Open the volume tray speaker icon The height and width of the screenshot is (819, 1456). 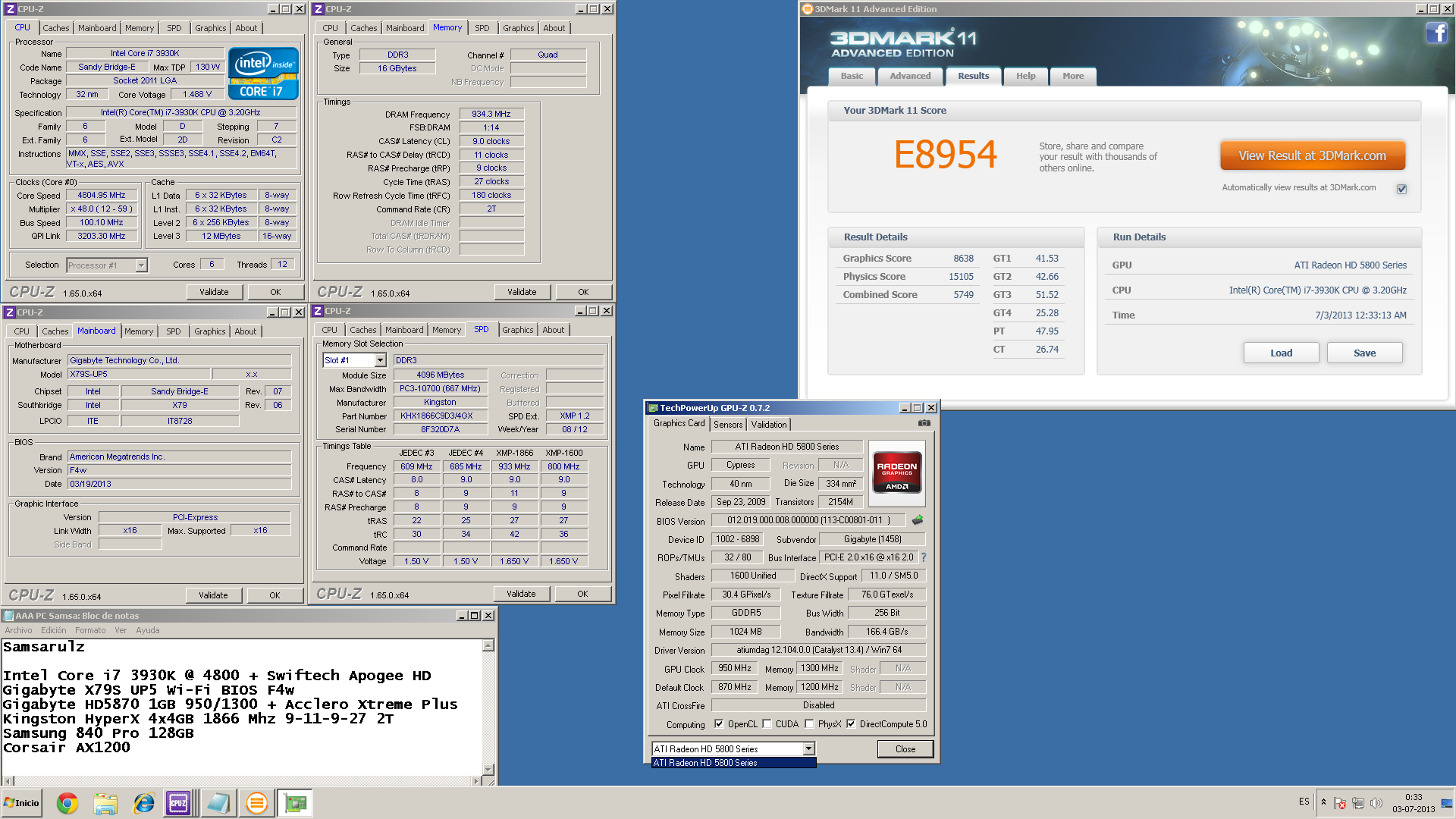(1376, 803)
